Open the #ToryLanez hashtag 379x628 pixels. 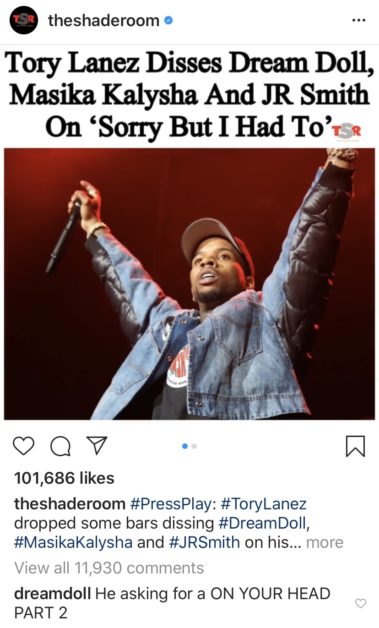pos(263,504)
